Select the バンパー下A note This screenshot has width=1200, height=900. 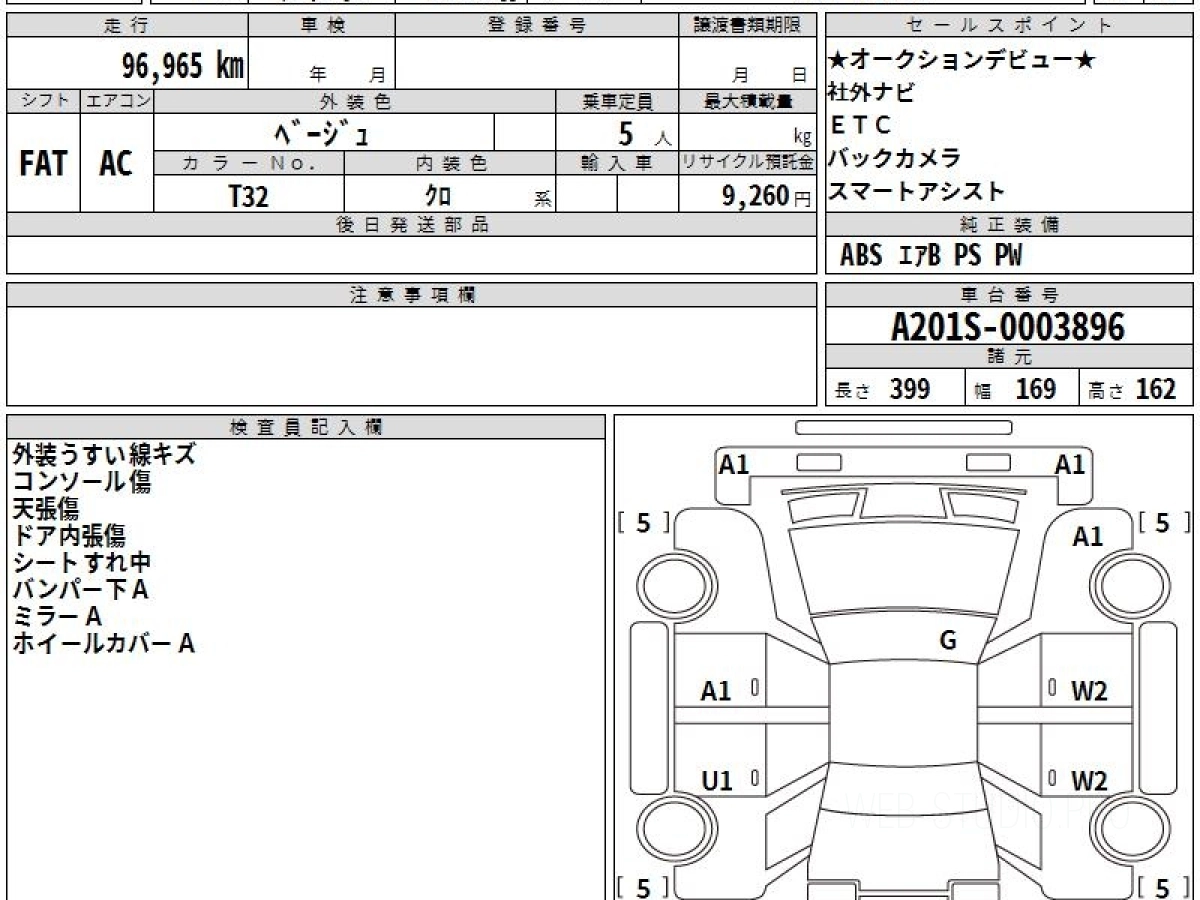point(81,590)
